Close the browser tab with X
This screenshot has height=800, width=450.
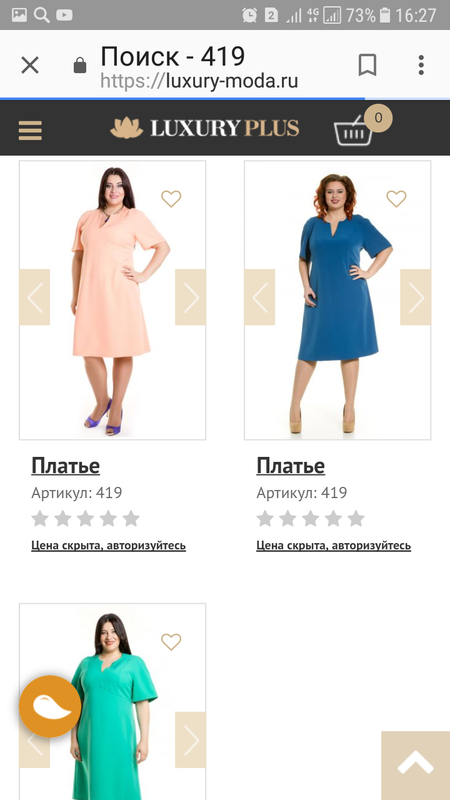click(30, 65)
